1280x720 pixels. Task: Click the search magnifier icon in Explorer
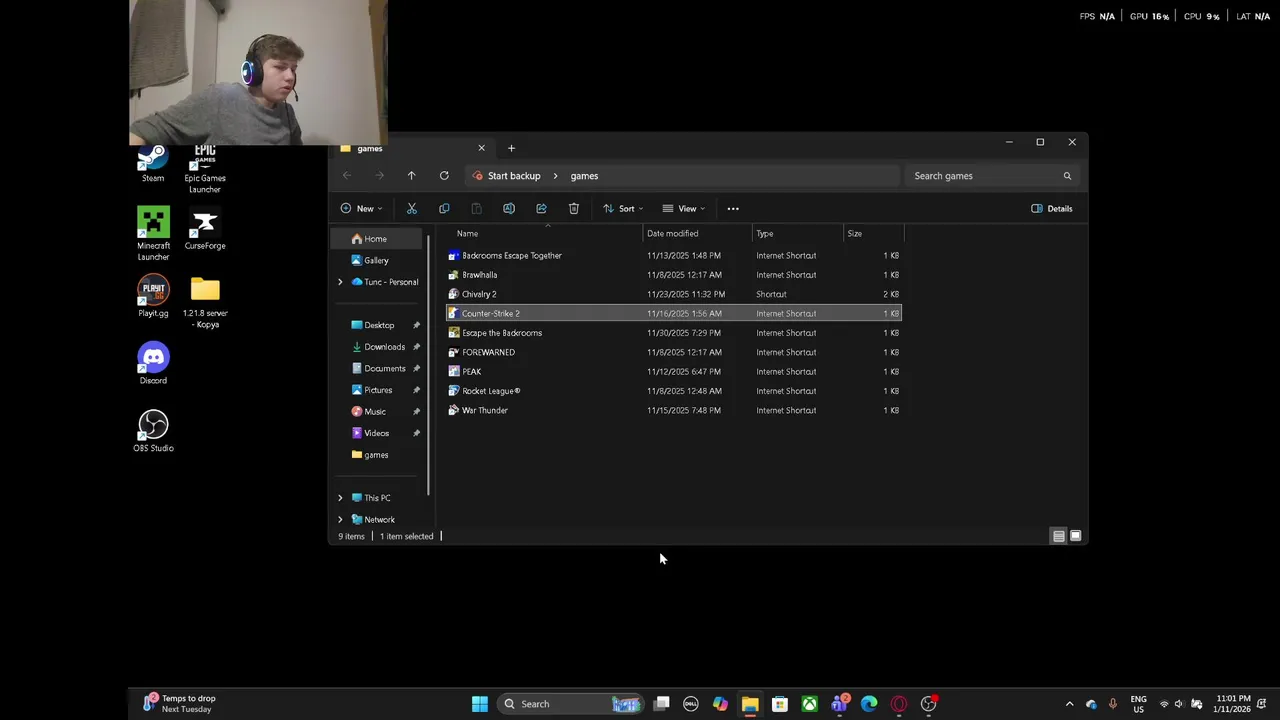tap(1067, 176)
